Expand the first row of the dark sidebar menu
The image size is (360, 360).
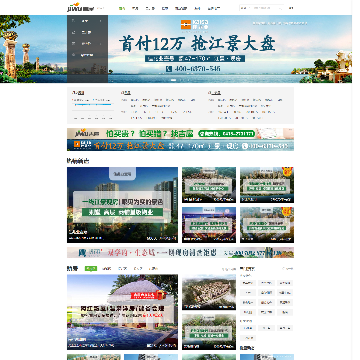tap(87, 21)
